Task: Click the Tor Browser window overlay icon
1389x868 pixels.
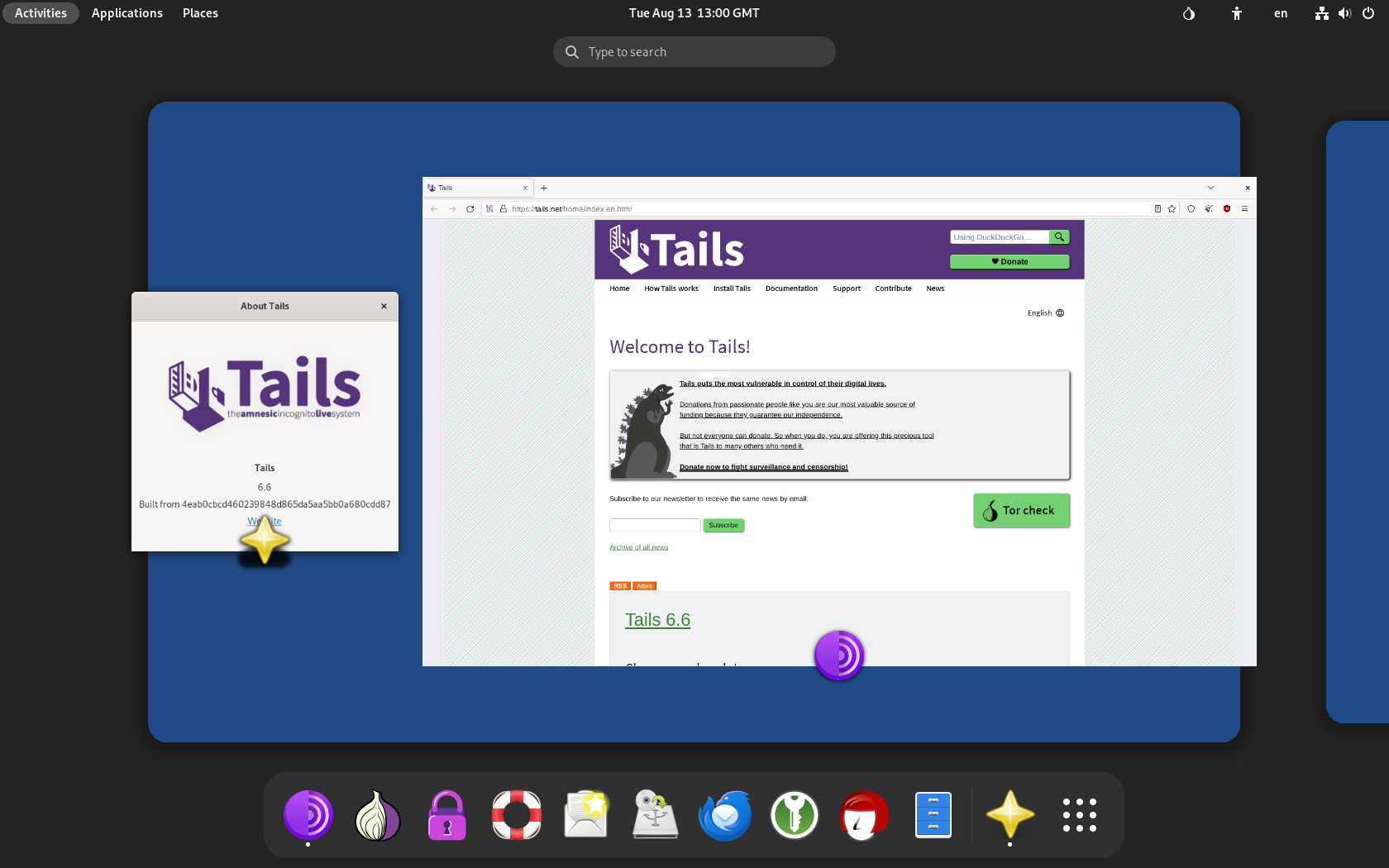Action: (839, 656)
